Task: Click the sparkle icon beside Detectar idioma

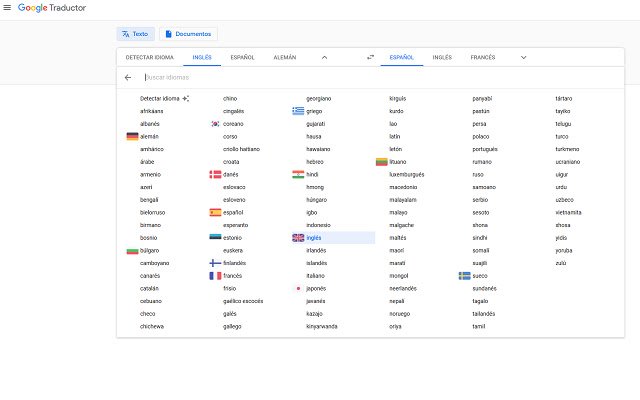Action: (x=186, y=98)
